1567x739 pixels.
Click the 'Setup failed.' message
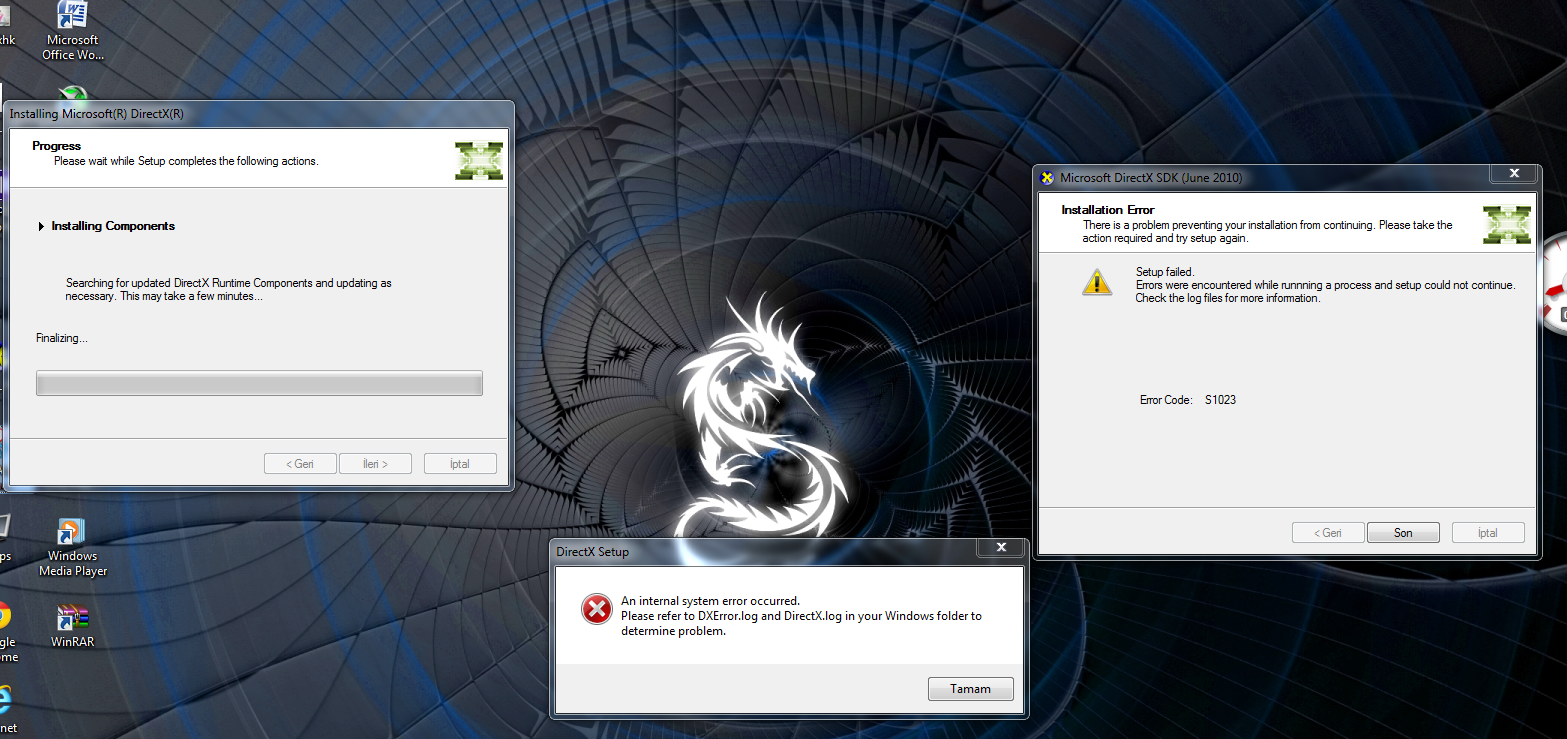click(x=1165, y=272)
